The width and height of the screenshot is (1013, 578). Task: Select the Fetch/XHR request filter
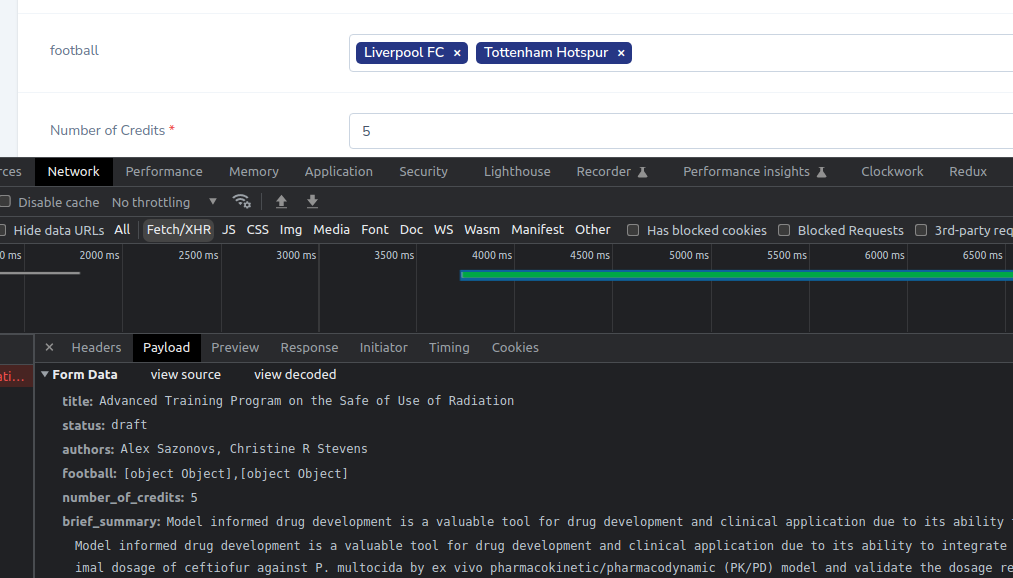tap(178, 229)
